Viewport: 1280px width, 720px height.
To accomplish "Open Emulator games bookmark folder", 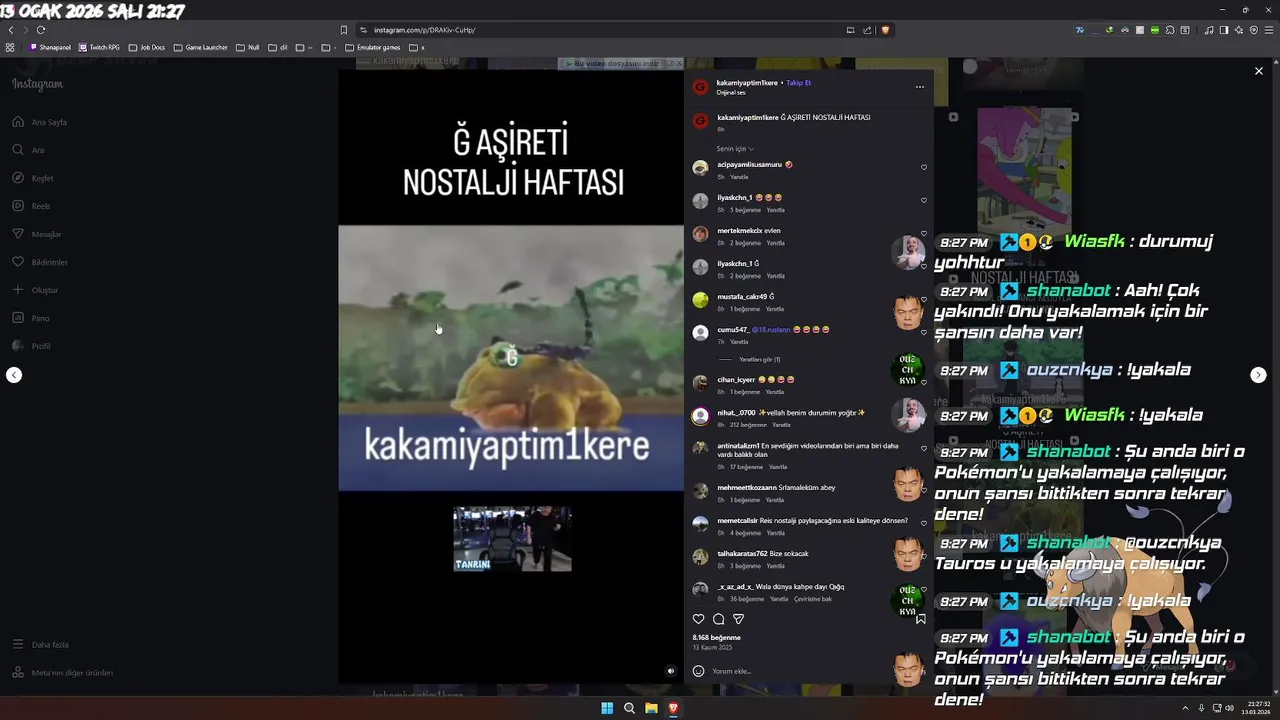I will [372, 47].
